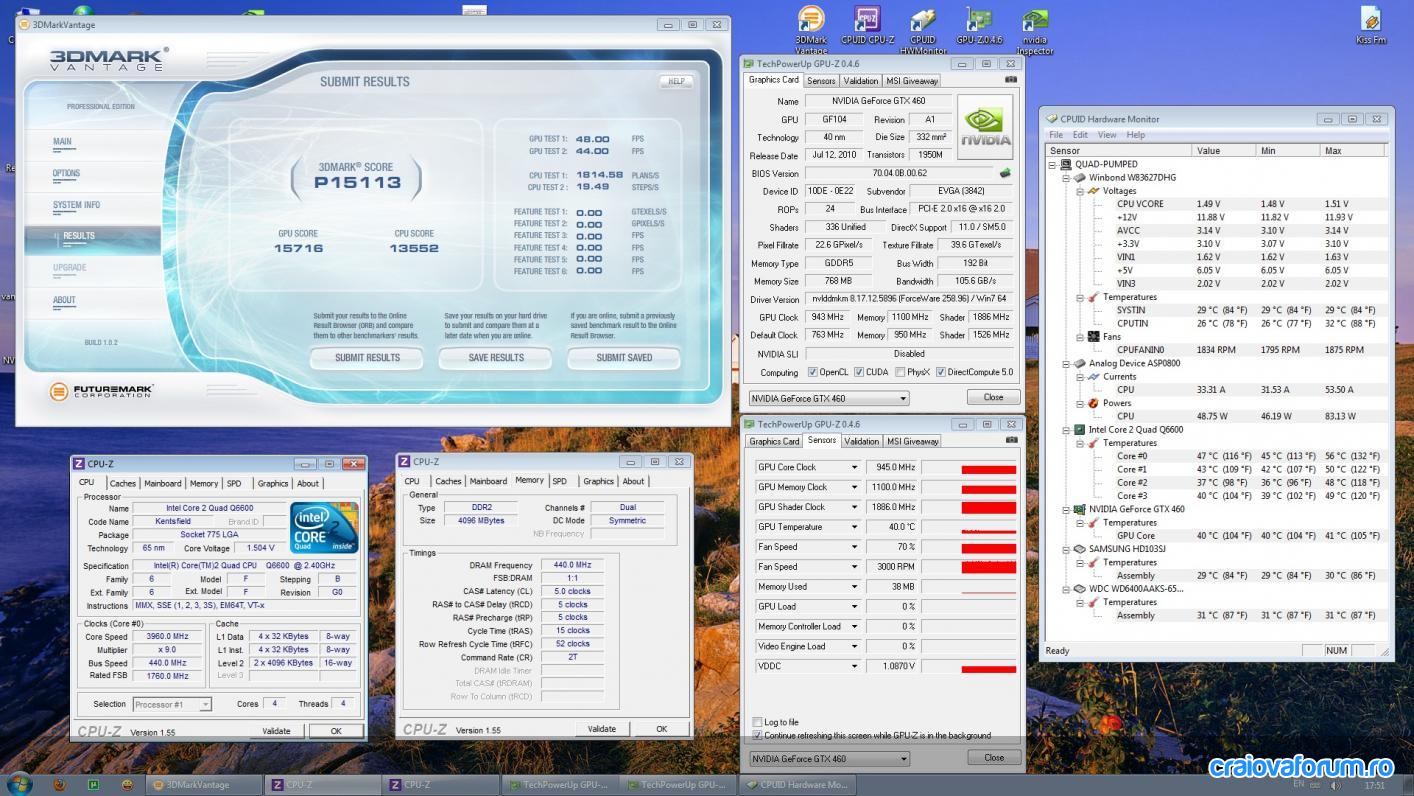The width and height of the screenshot is (1414, 796).
Task: Click the GPU Core Clock red graph bar
Action: pyautogui.click(x=988, y=468)
